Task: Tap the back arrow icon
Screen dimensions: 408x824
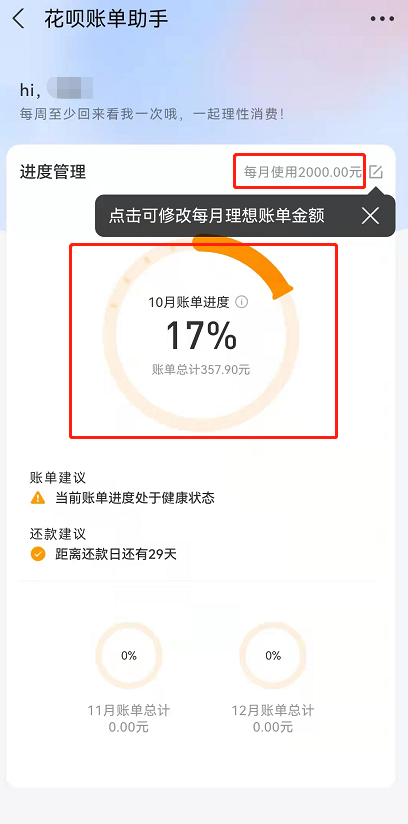Action: coord(18,19)
